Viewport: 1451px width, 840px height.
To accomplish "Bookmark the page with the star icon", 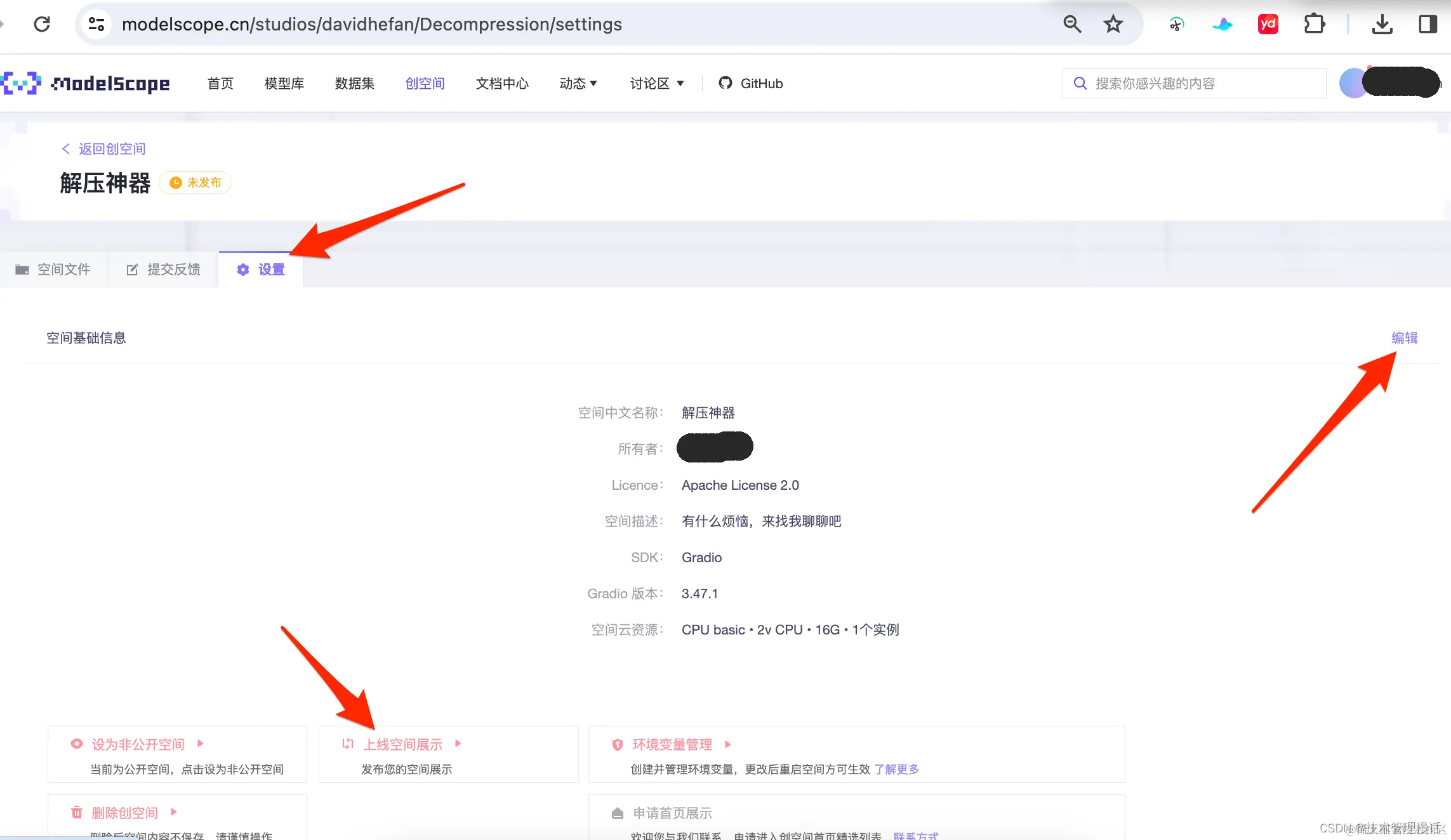I will pos(1113,23).
